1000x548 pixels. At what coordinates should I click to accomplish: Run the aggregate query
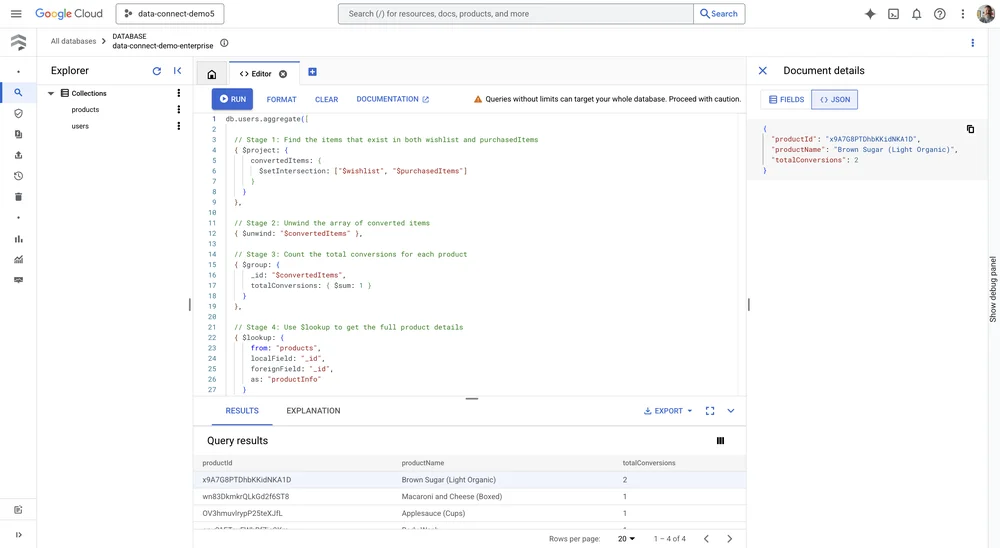coord(233,99)
